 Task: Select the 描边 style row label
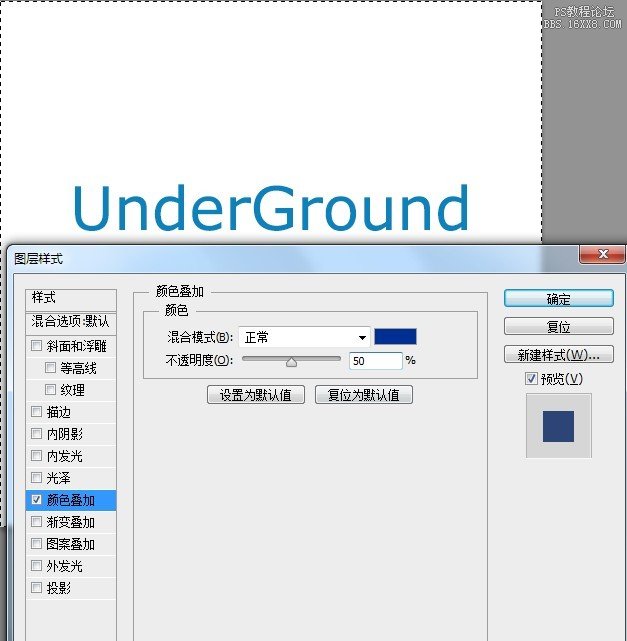click(x=59, y=412)
